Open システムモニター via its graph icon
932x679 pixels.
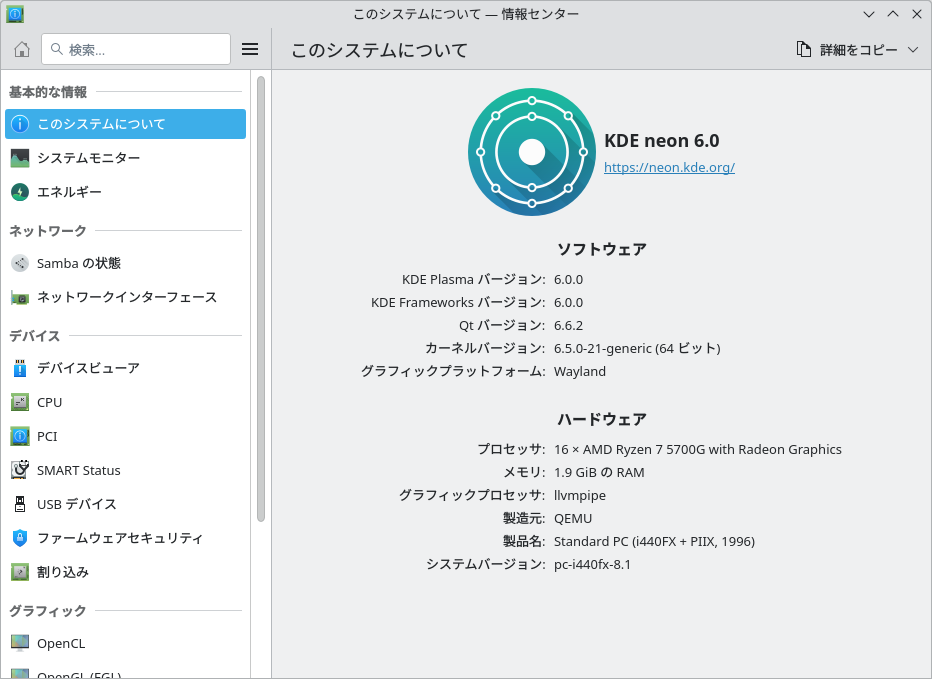(x=20, y=158)
